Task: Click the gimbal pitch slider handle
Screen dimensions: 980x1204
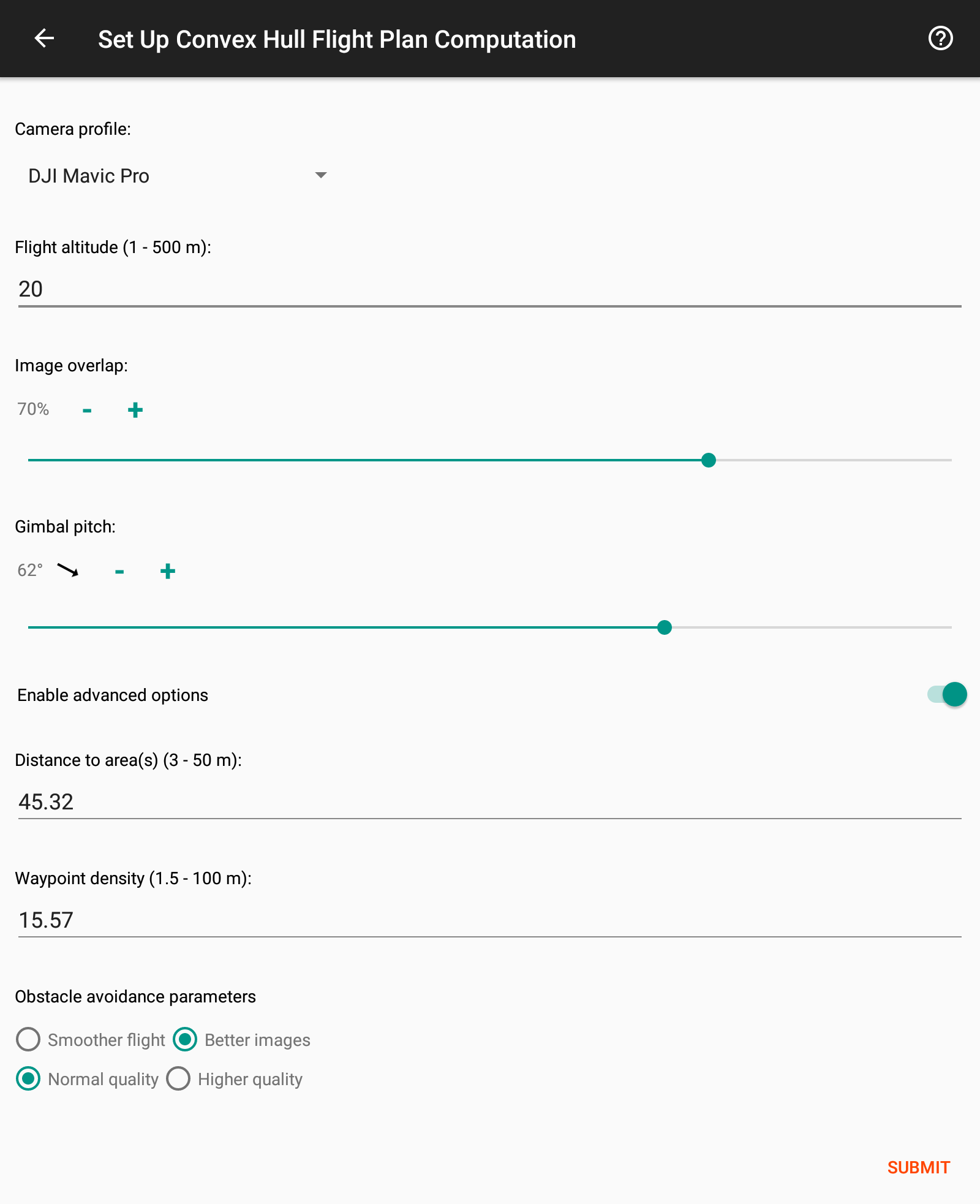Action: (x=665, y=627)
